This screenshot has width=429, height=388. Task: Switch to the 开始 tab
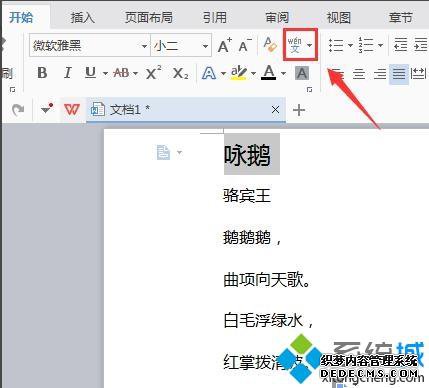[21, 17]
